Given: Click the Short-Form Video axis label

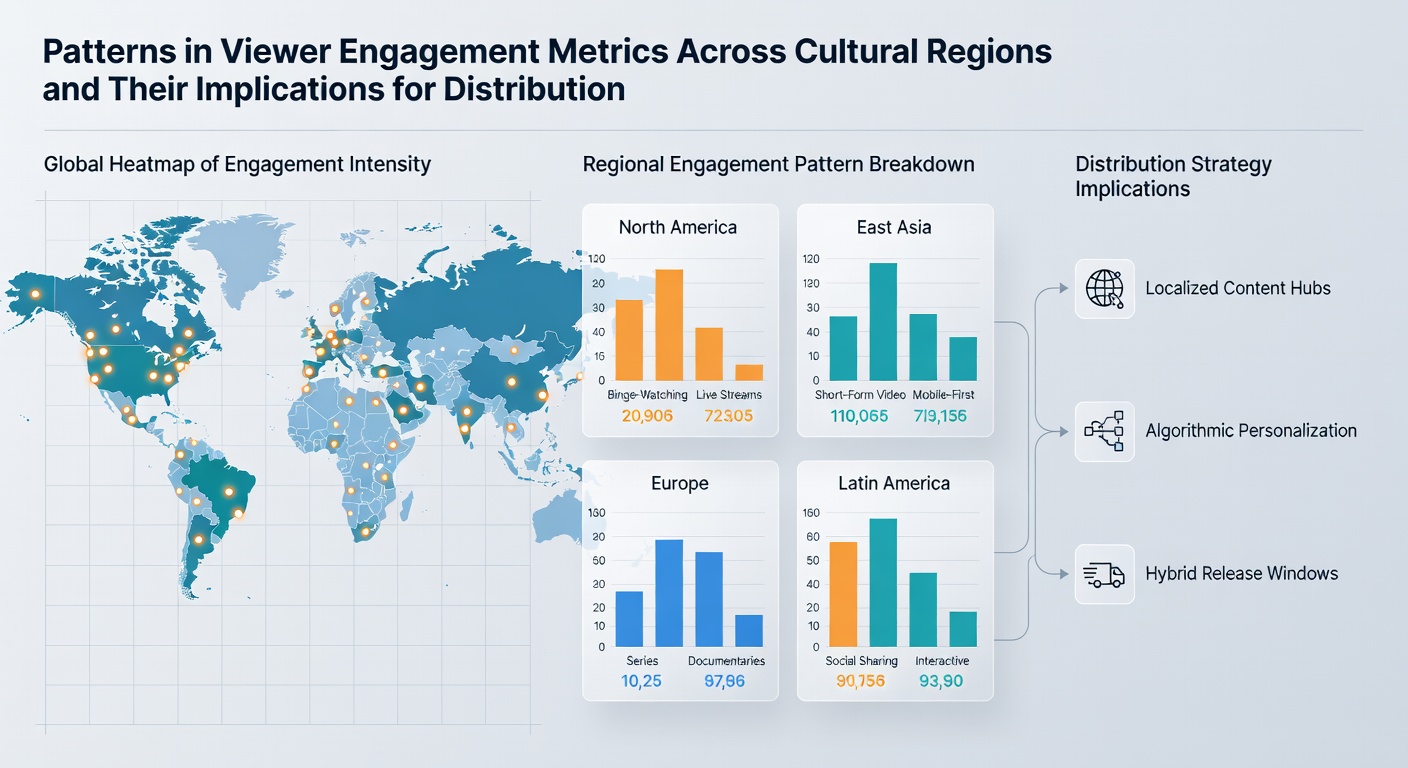Looking at the screenshot, I should [x=859, y=395].
